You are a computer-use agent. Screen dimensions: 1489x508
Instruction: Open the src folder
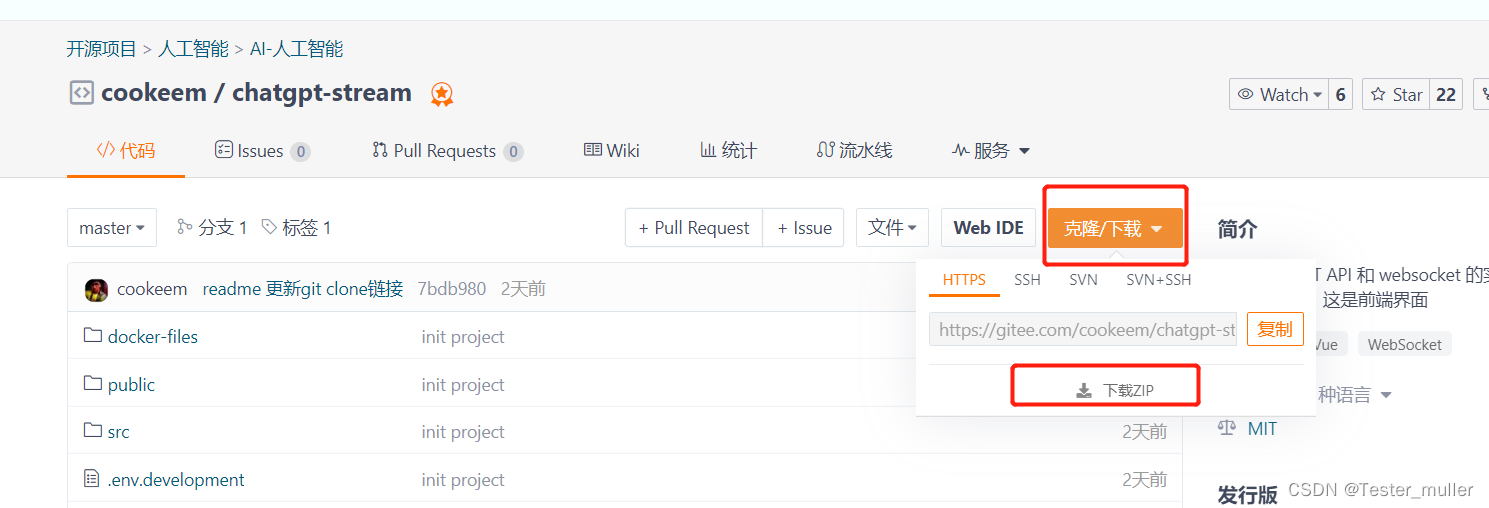pyautogui.click(x=119, y=432)
